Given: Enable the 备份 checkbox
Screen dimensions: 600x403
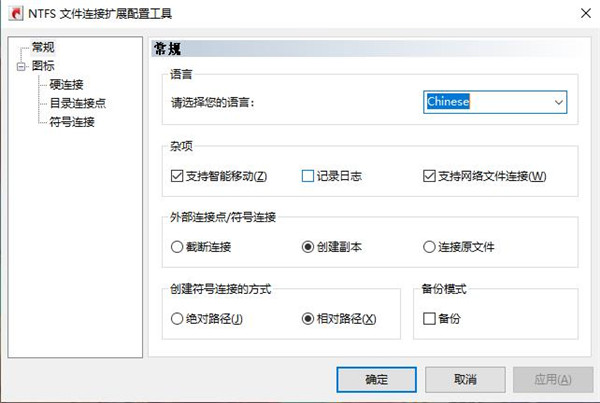Looking at the screenshot, I should tap(429, 319).
